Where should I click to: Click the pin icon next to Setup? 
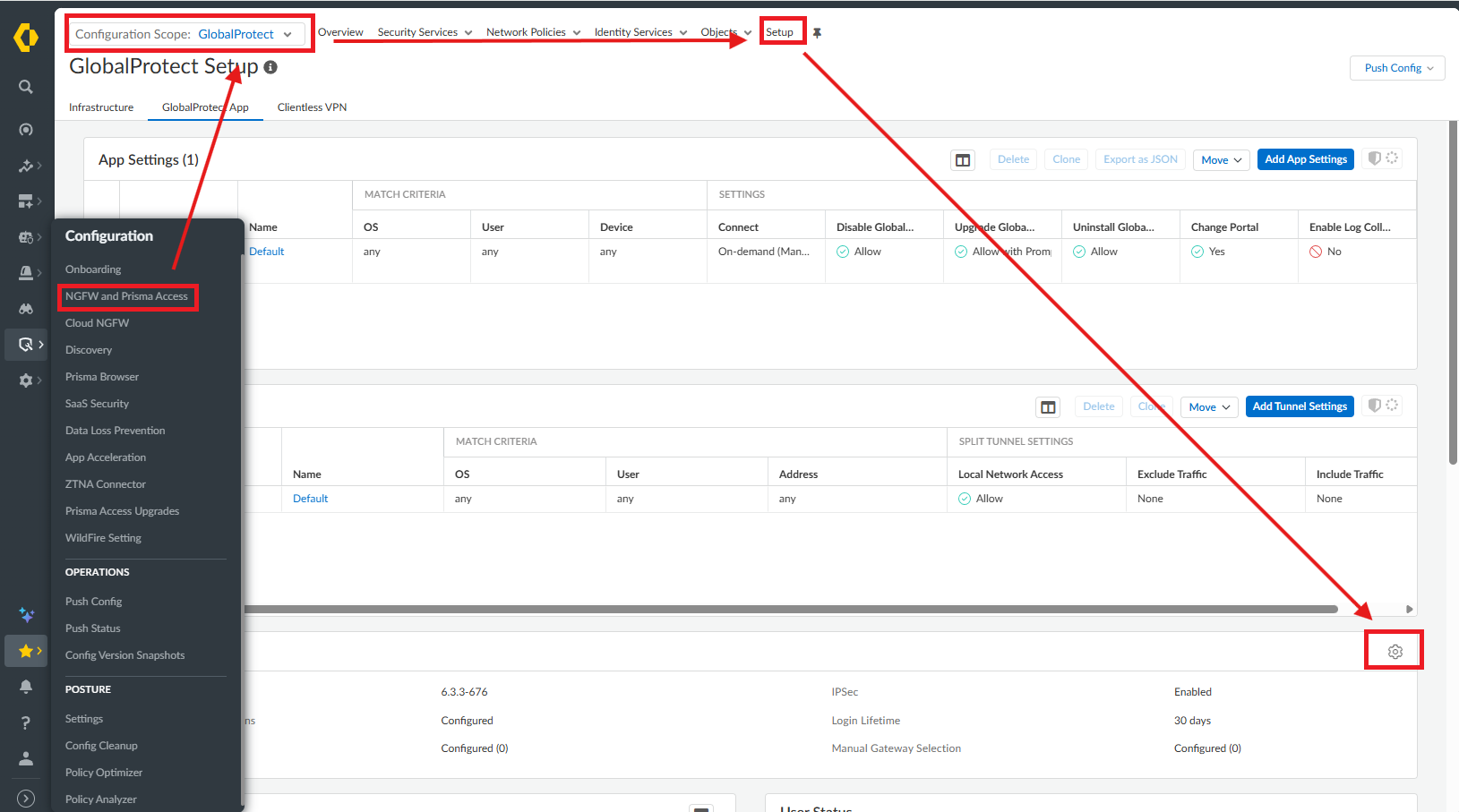pyautogui.click(x=817, y=33)
